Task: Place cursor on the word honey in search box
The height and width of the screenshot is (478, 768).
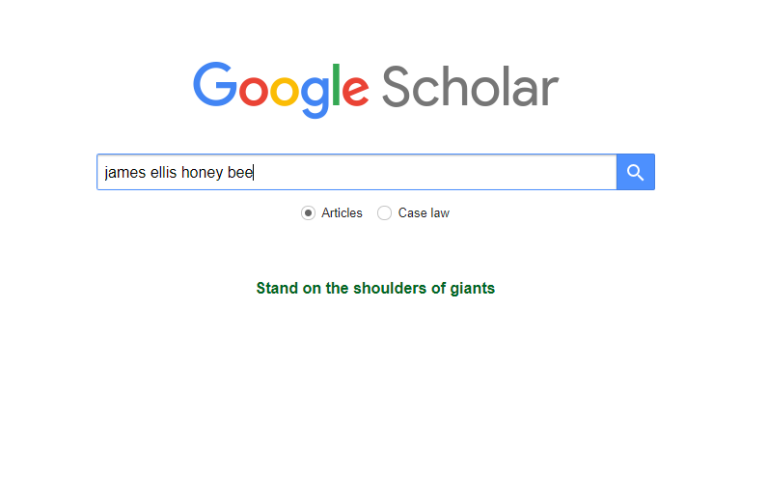Action: pyautogui.click(x=202, y=172)
